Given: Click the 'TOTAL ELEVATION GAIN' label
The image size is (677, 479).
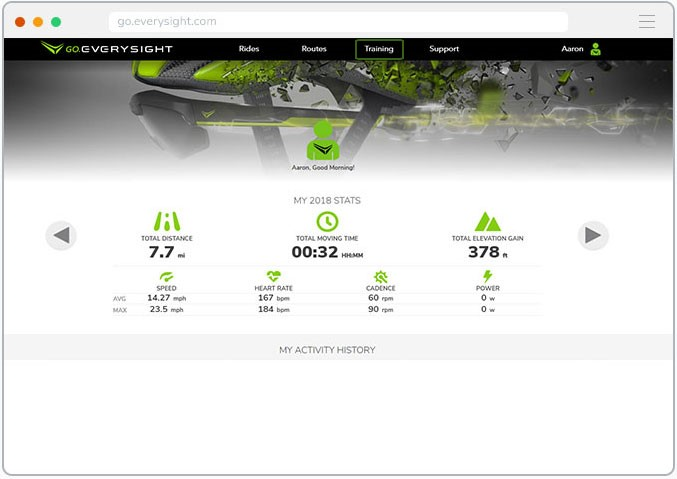Looking at the screenshot, I should pos(487,238).
